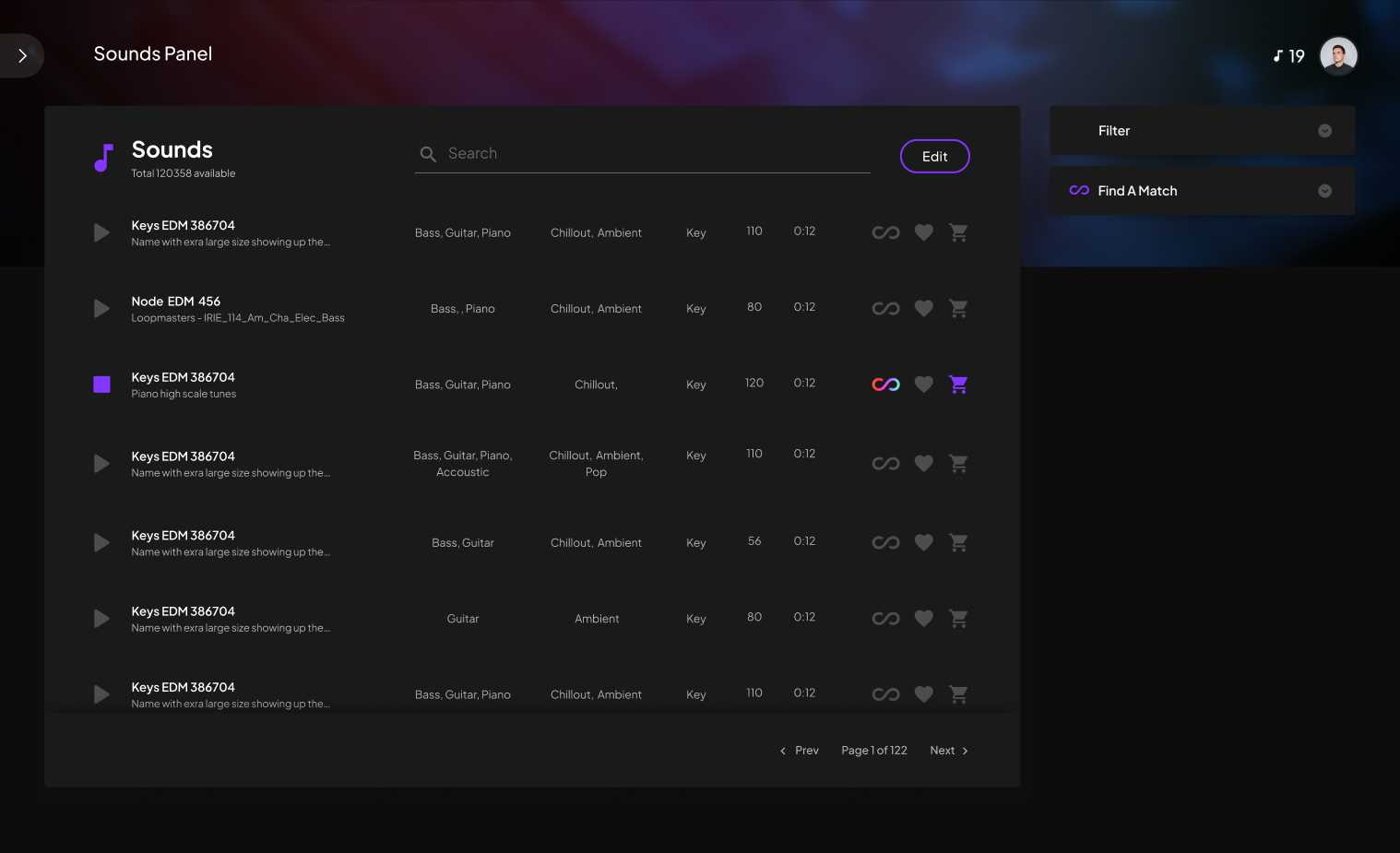Open the user profile avatar
The width and height of the screenshot is (1400, 853).
(1338, 55)
